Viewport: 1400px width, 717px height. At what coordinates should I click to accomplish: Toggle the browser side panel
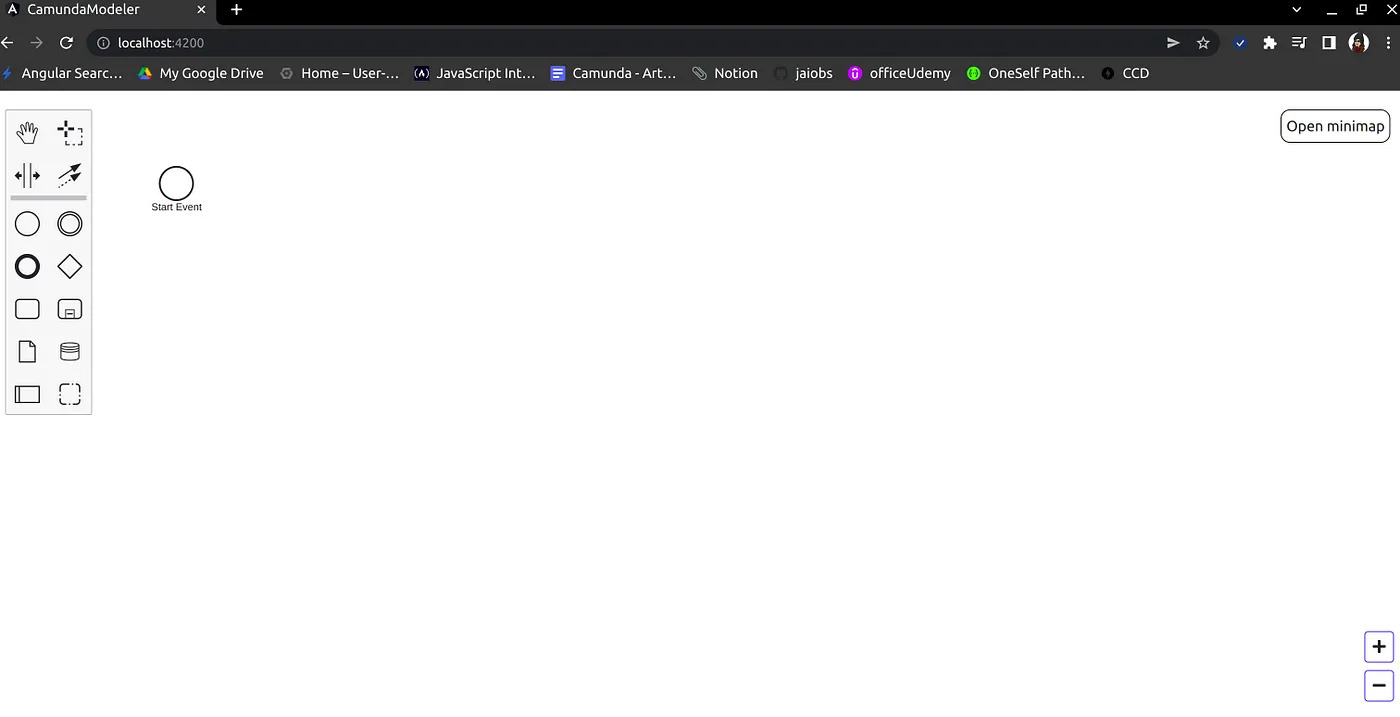point(1329,43)
